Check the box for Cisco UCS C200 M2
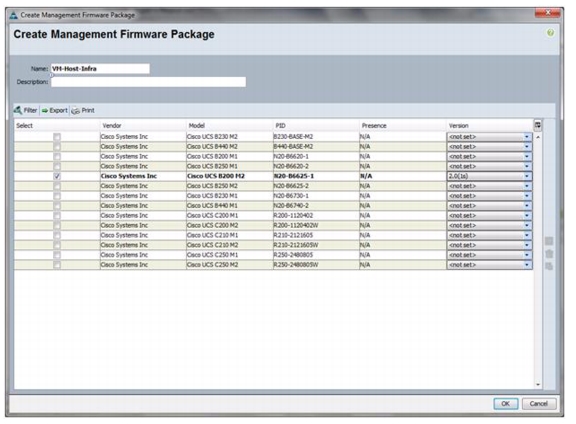The image size is (576, 424). tap(57, 226)
